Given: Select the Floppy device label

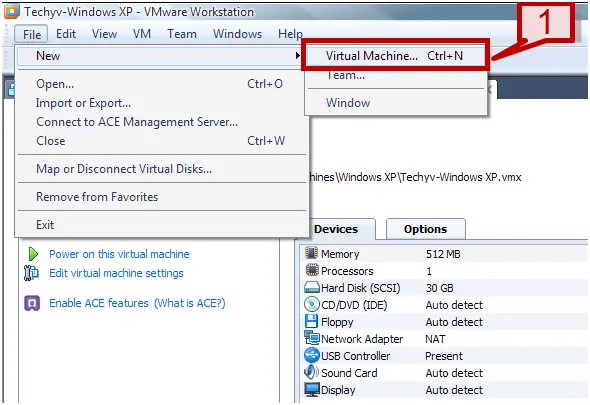Looking at the screenshot, I should [x=337, y=322].
